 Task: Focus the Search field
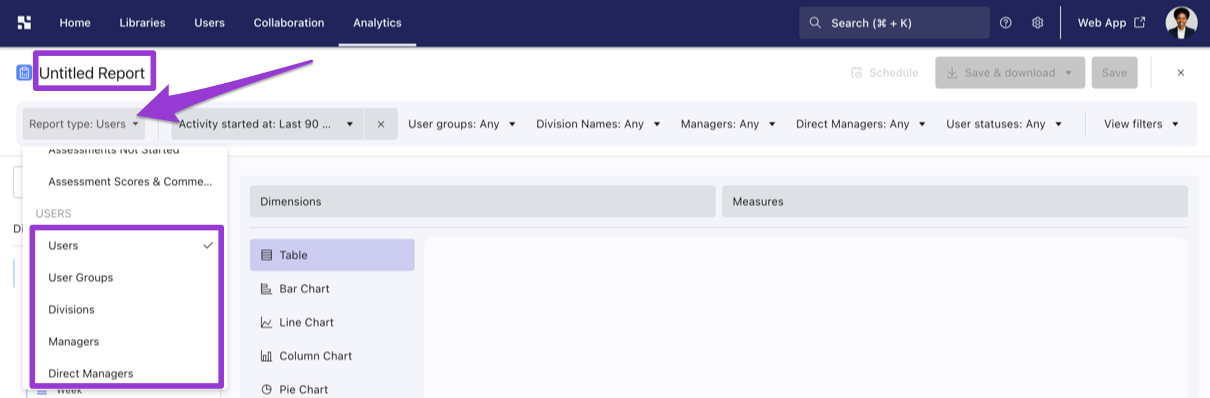[894, 23]
